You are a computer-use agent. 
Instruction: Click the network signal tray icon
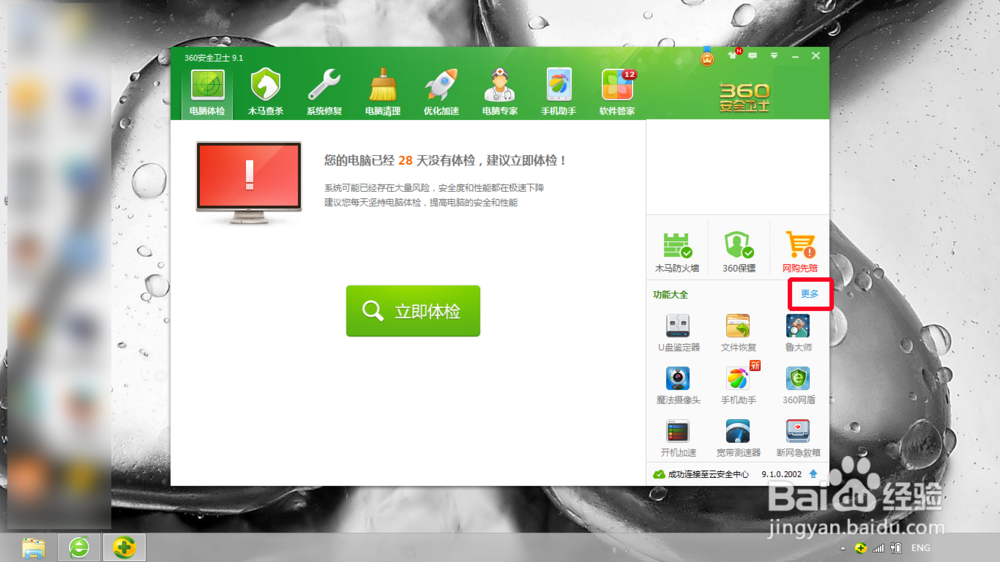pyautogui.click(x=878, y=548)
